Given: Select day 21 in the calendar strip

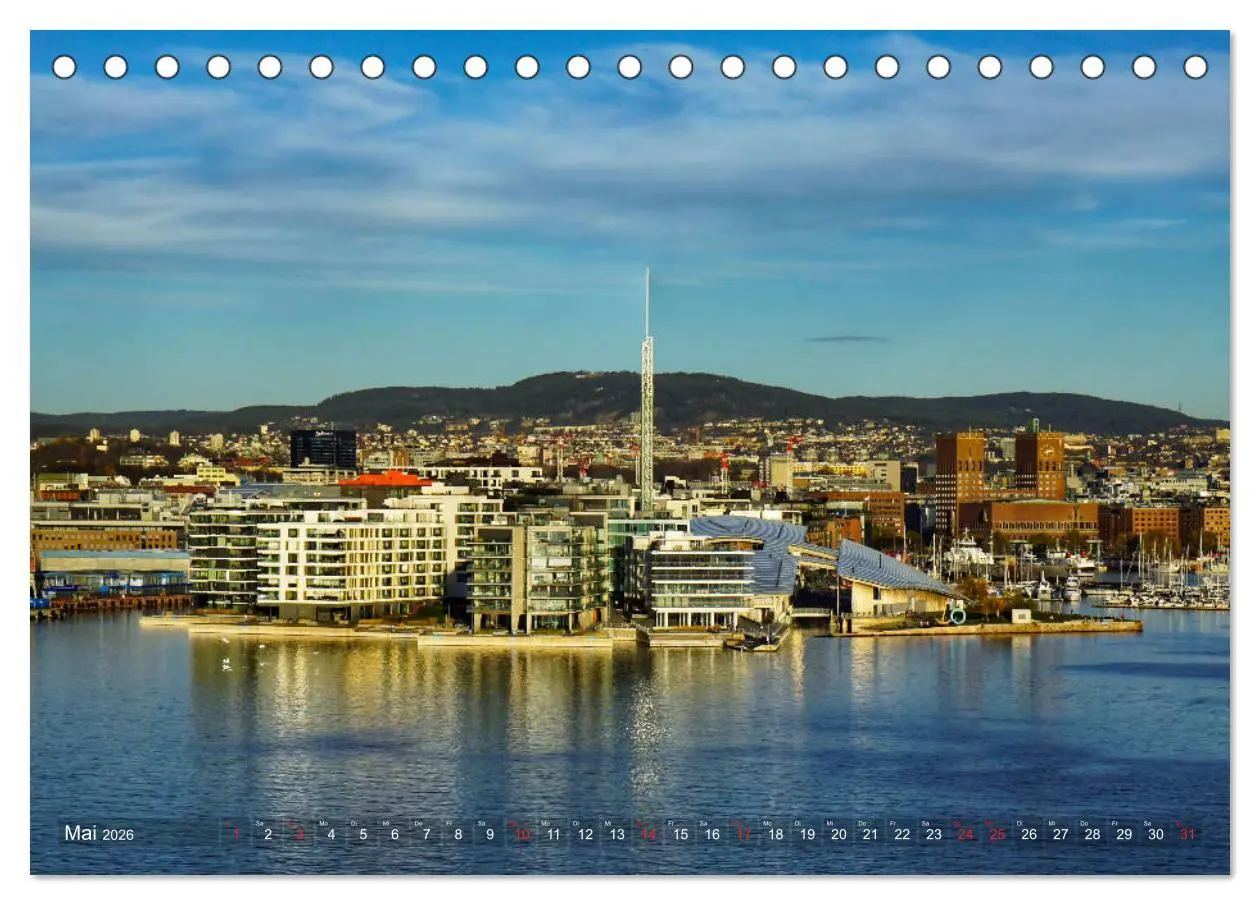Looking at the screenshot, I should coord(870,834).
